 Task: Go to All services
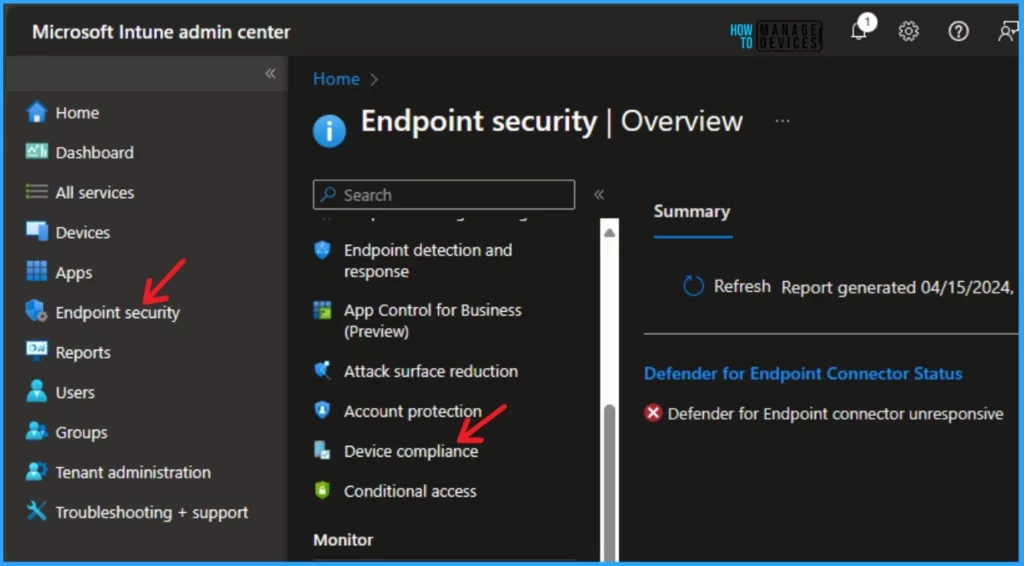tap(95, 193)
